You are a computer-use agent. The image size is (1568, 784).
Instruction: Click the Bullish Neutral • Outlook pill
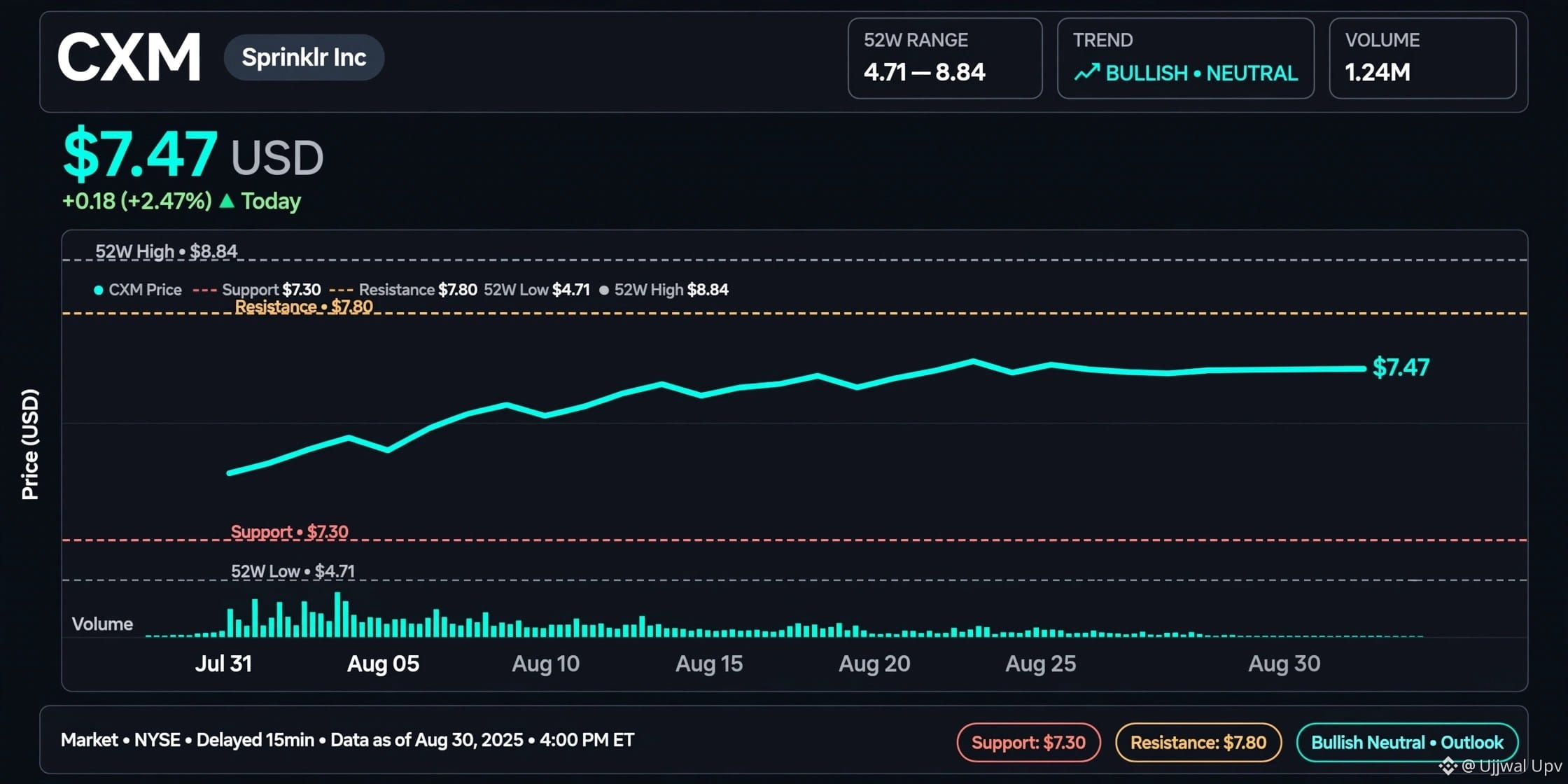click(x=1407, y=742)
